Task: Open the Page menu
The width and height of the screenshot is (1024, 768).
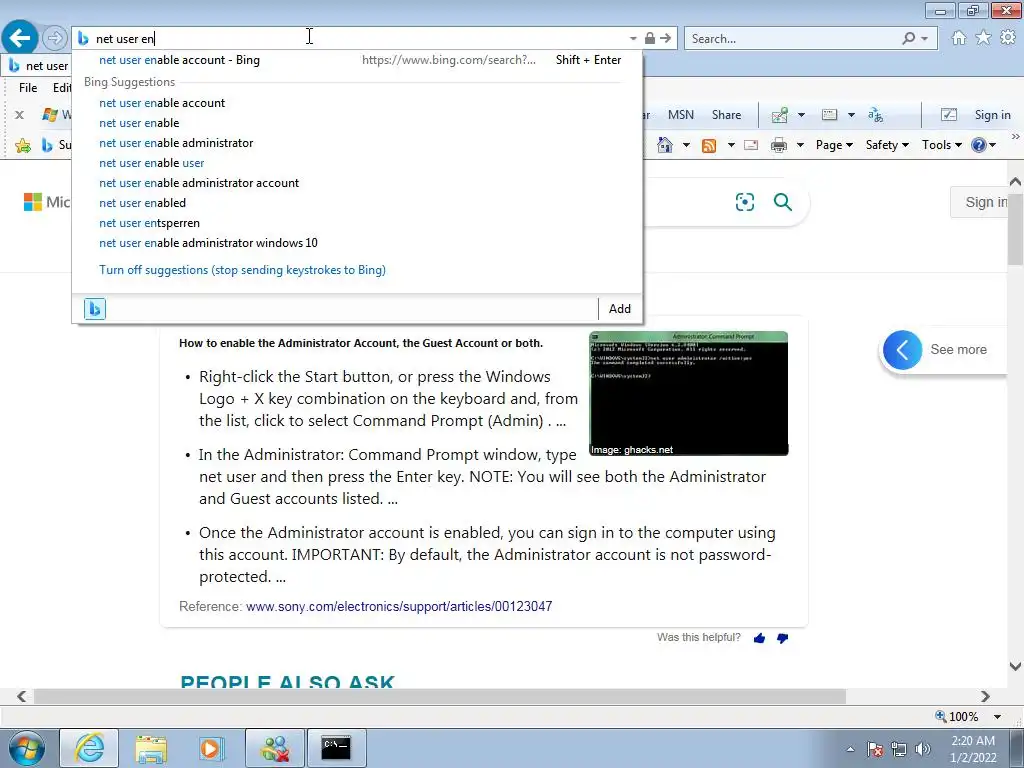Action: pos(834,145)
